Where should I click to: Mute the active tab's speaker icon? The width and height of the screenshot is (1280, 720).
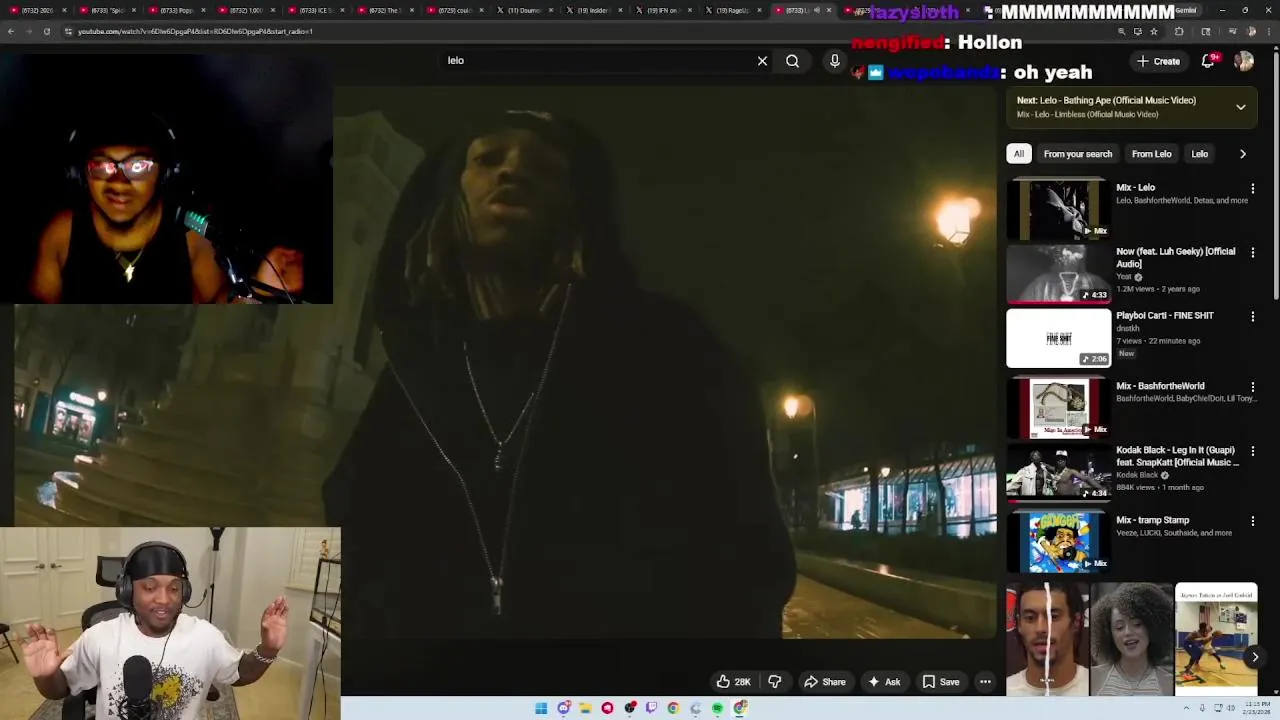(x=817, y=10)
